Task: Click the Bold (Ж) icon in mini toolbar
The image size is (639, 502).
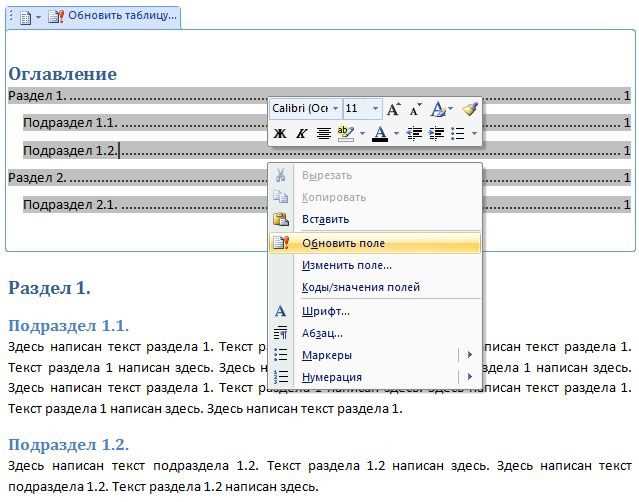Action: [280, 133]
